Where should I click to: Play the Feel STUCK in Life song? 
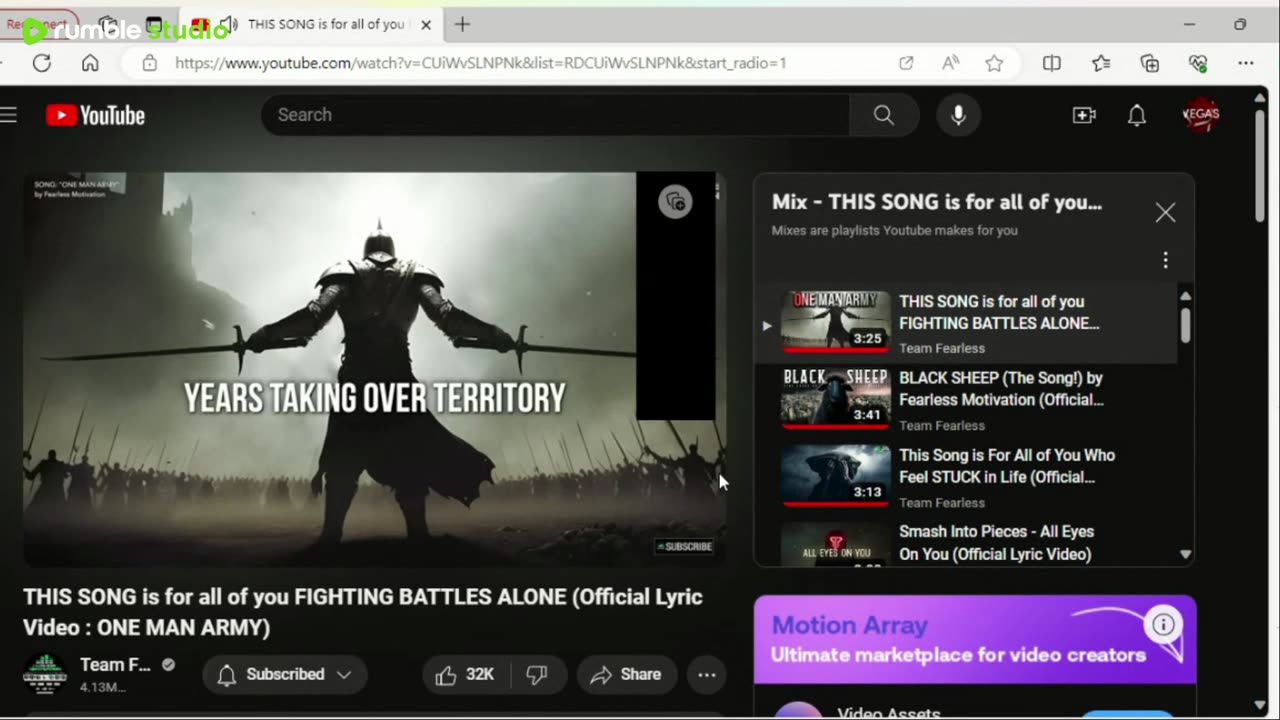(1007, 466)
